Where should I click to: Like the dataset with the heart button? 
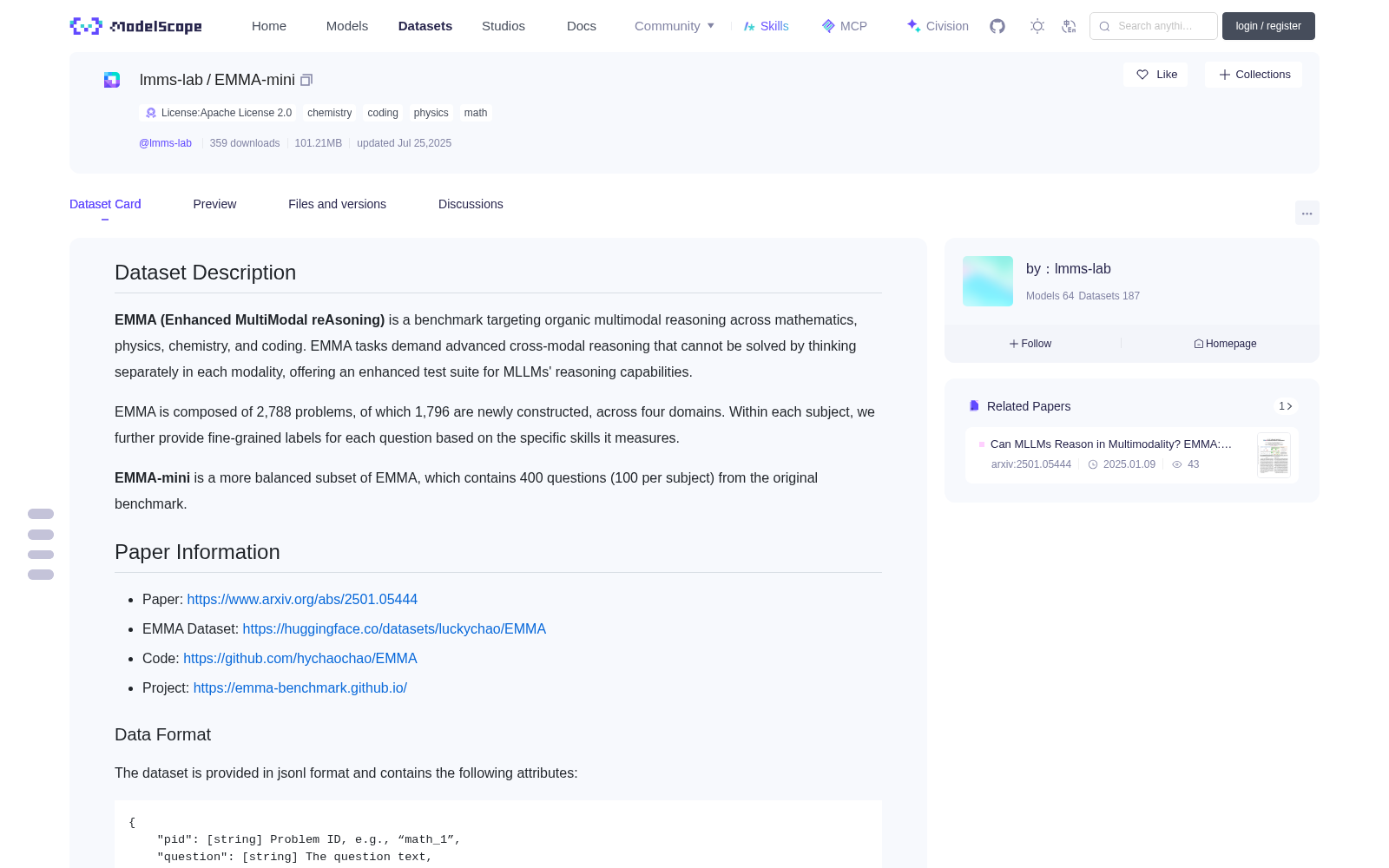[x=1156, y=75]
